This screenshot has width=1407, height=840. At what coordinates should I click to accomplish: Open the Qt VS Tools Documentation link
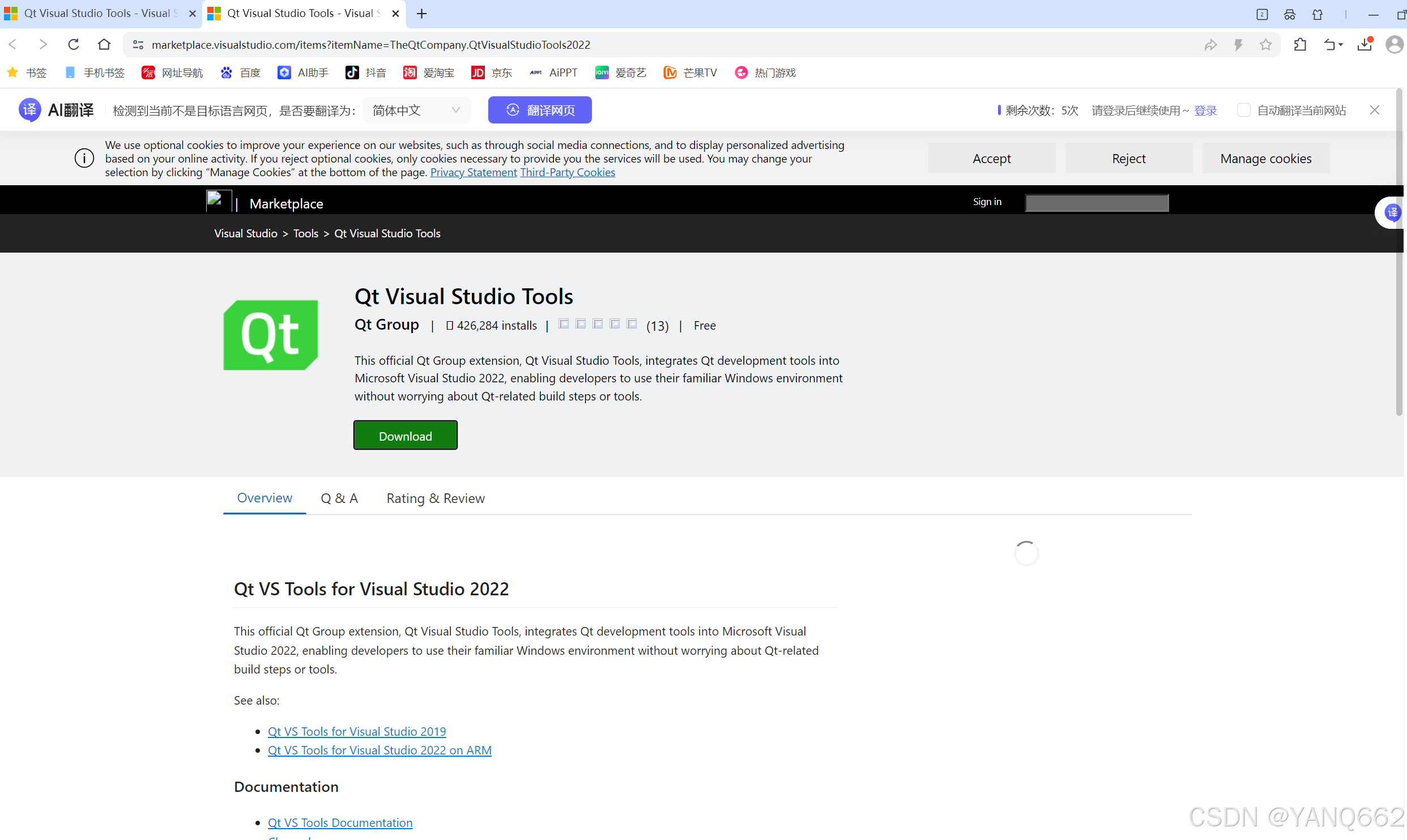coord(340,822)
